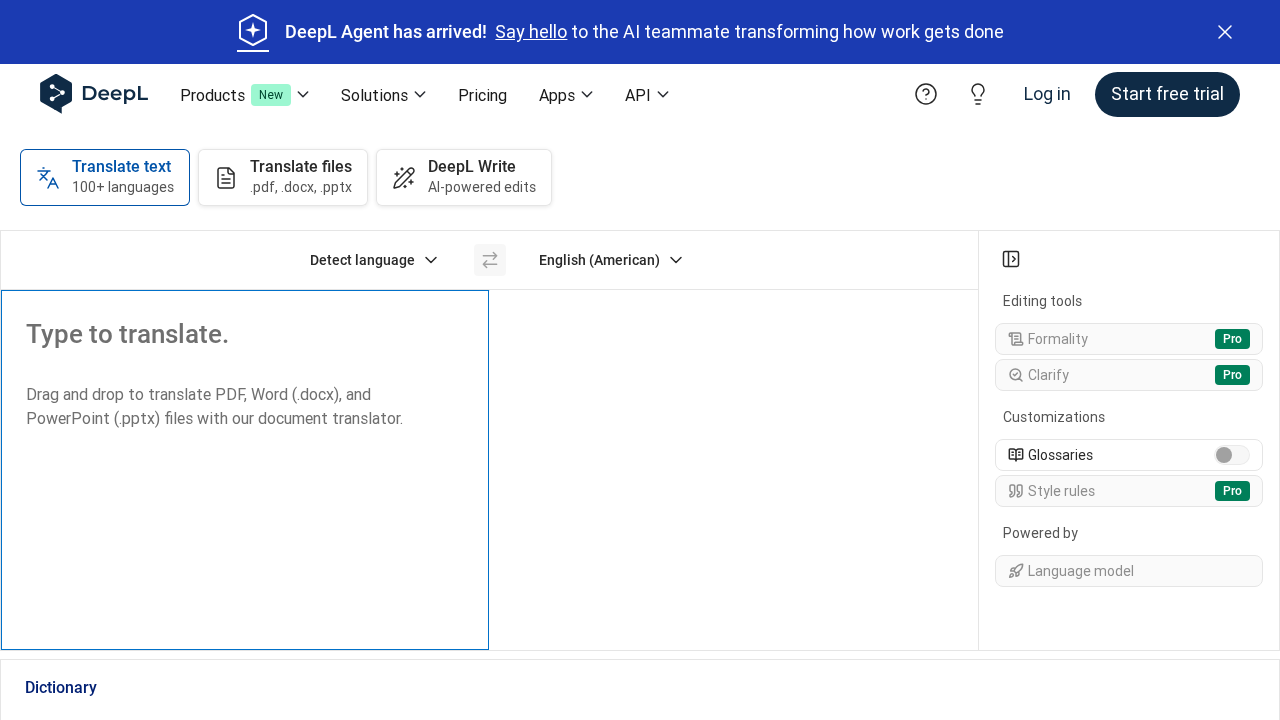This screenshot has width=1280, height=720.
Task: Click the Start free trial button
Action: pos(1167,94)
